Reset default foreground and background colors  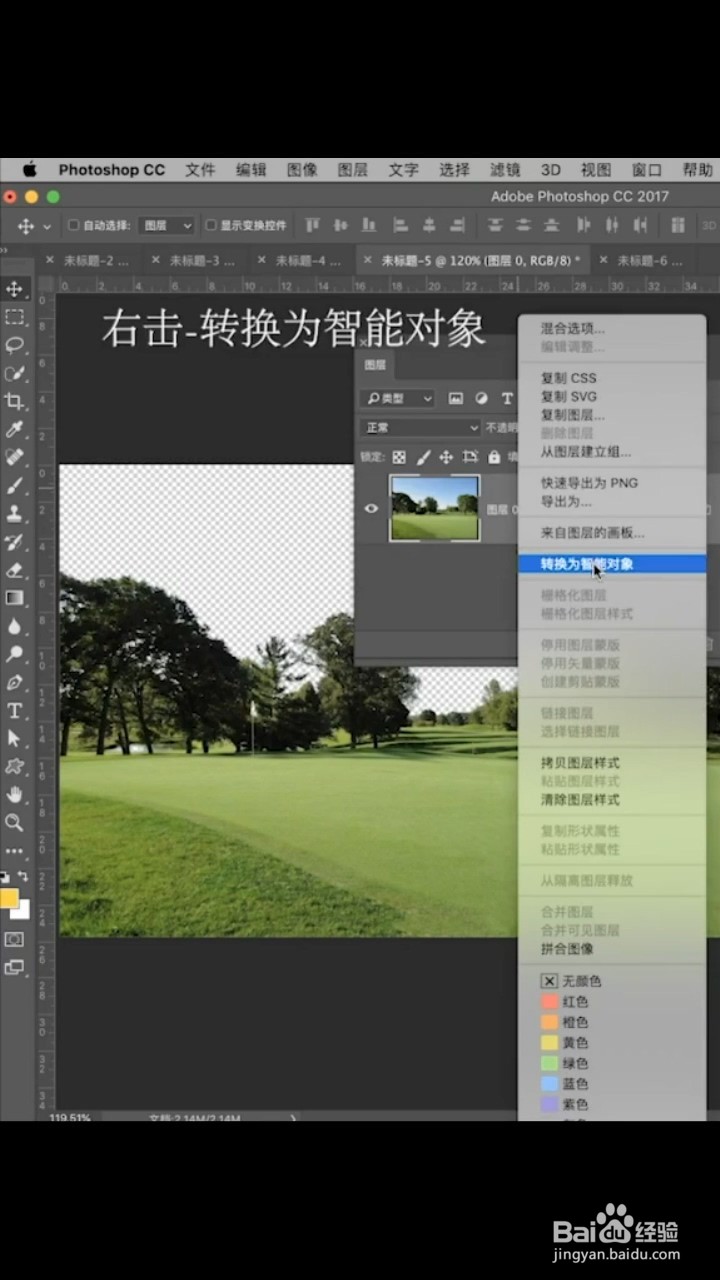[x=4, y=876]
